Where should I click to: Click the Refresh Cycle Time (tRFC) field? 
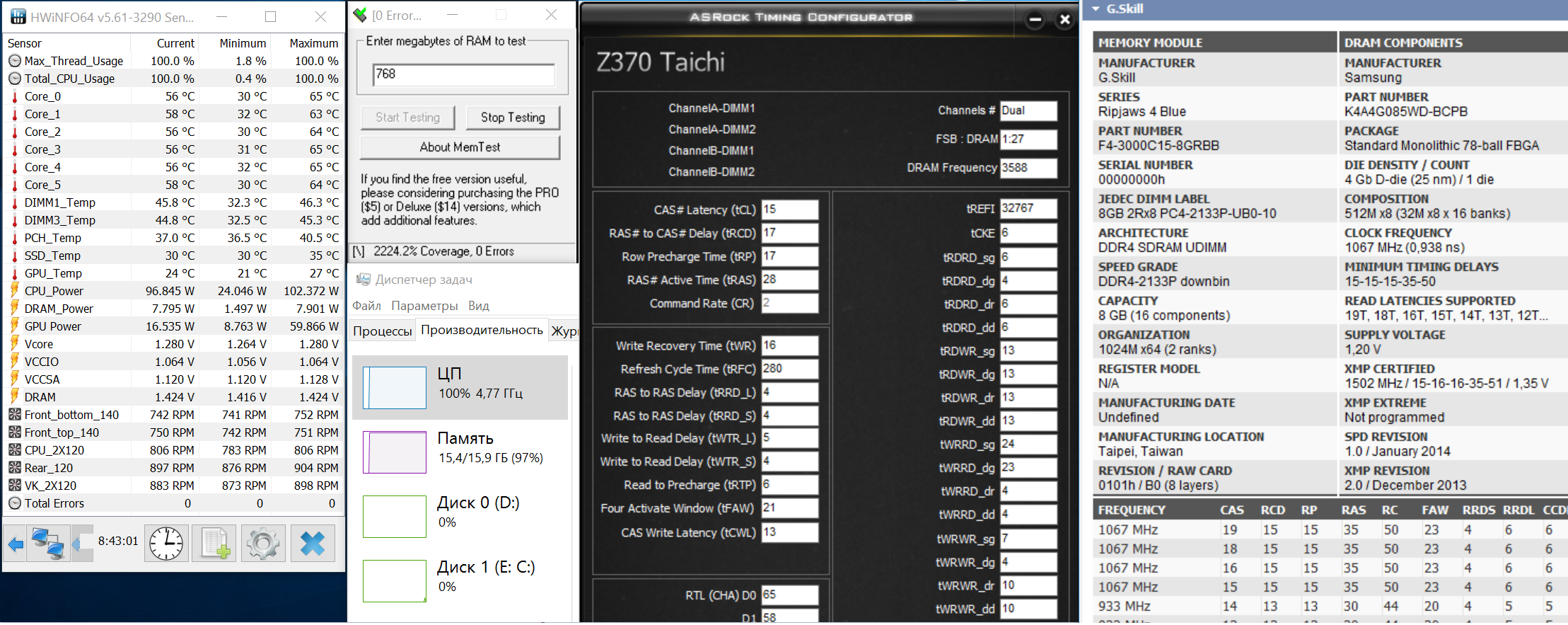[790, 369]
